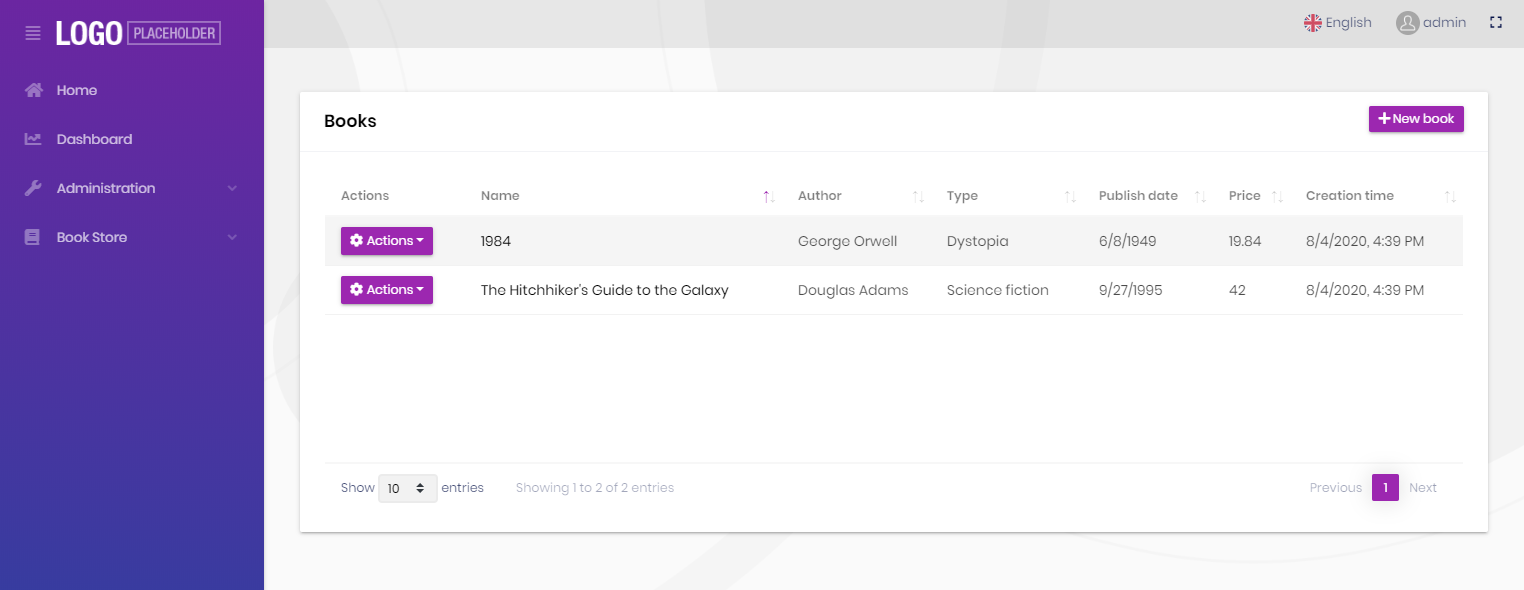This screenshot has width=1524, height=590.
Task: Click the Actions column header
Action: click(x=365, y=196)
